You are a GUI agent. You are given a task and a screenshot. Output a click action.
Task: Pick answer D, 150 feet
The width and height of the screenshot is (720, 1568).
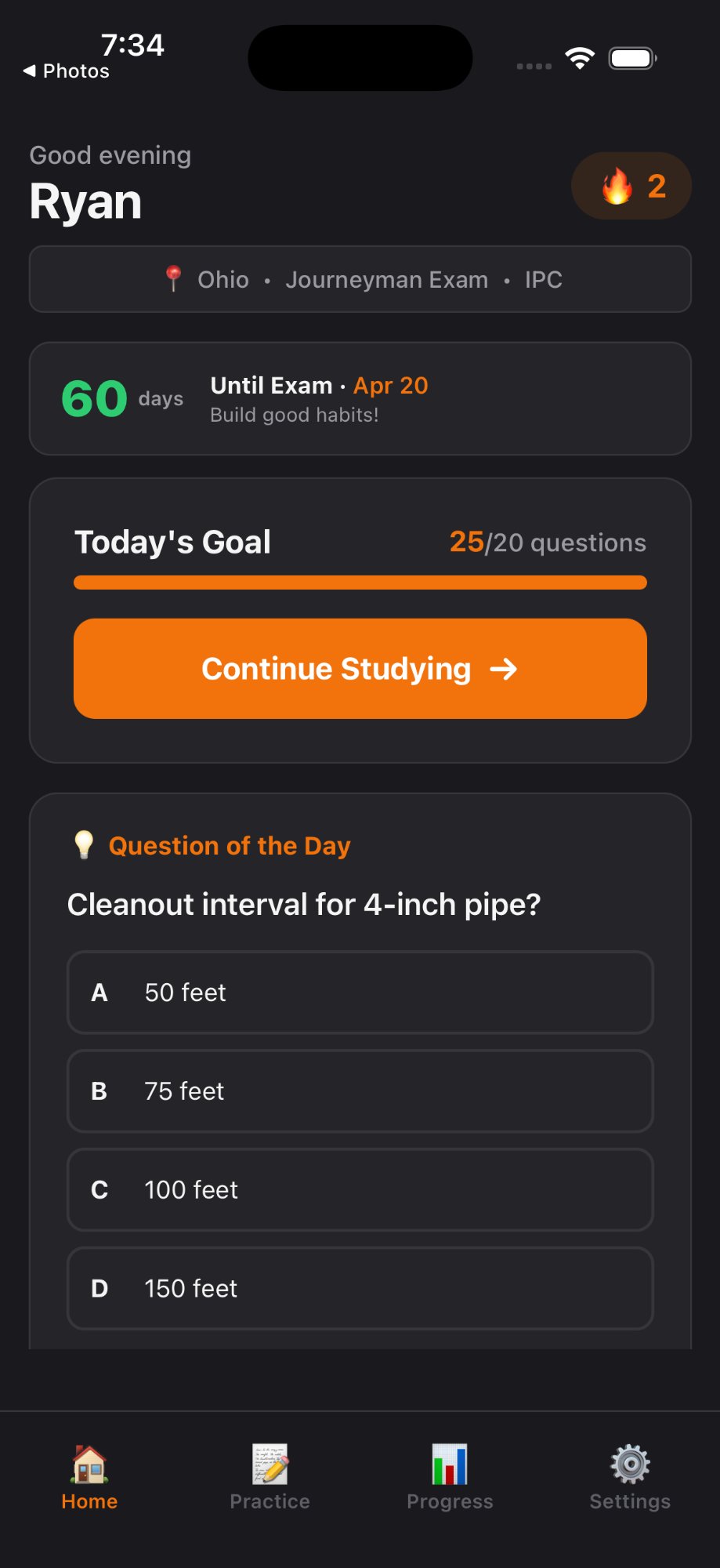[x=360, y=1289]
